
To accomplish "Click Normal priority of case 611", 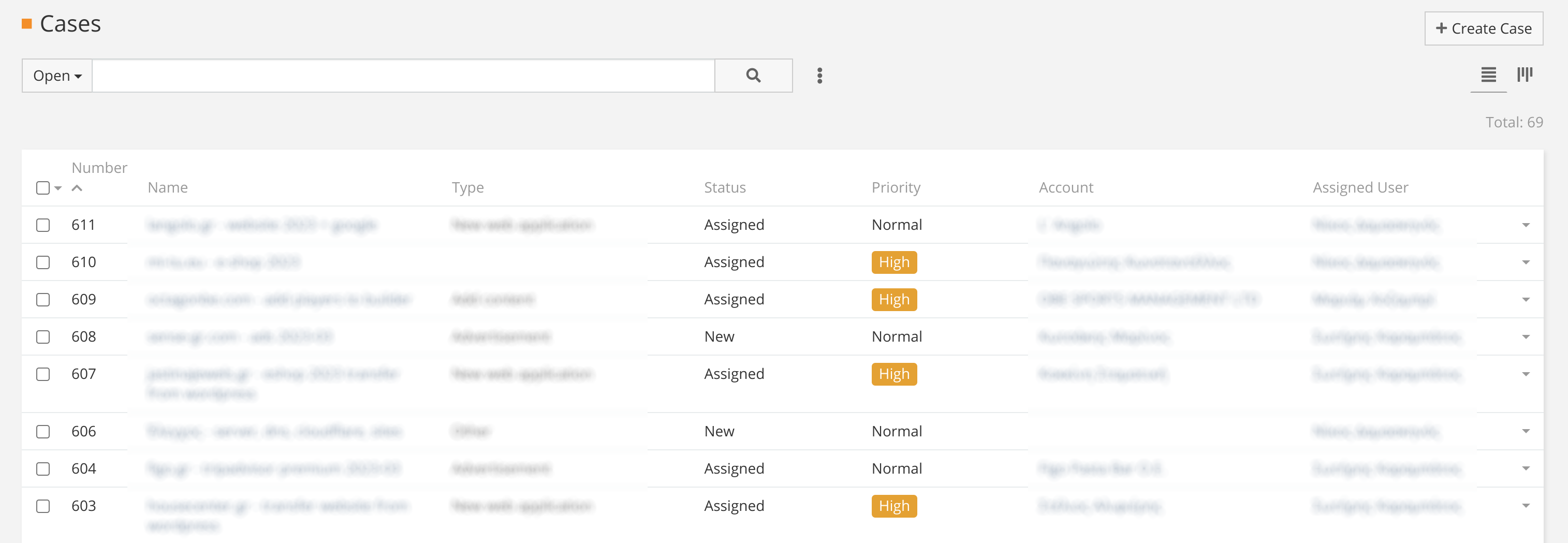I will 896,225.
